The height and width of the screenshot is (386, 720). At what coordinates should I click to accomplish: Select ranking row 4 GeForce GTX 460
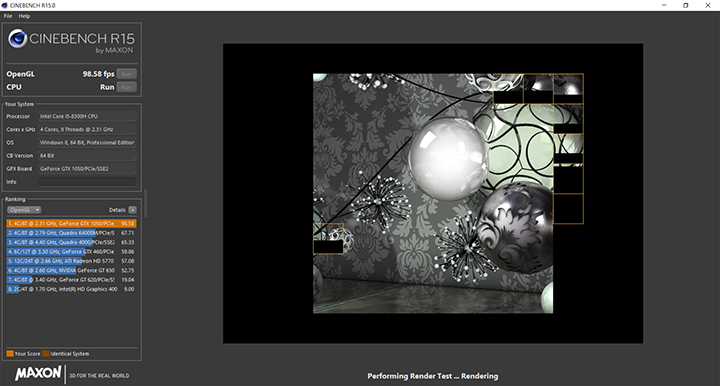(71, 252)
